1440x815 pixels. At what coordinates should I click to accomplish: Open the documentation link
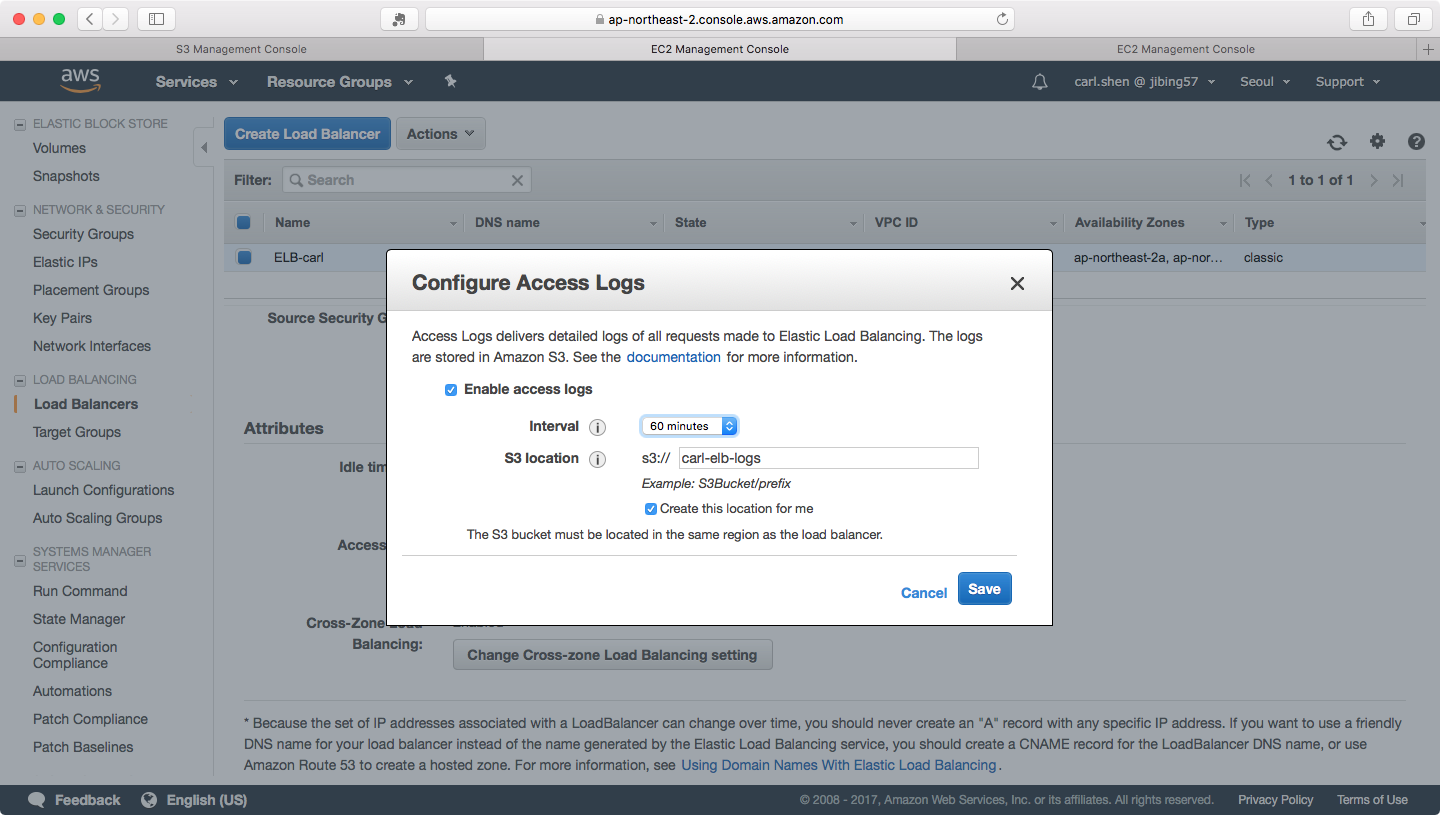(x=673, y=357)
